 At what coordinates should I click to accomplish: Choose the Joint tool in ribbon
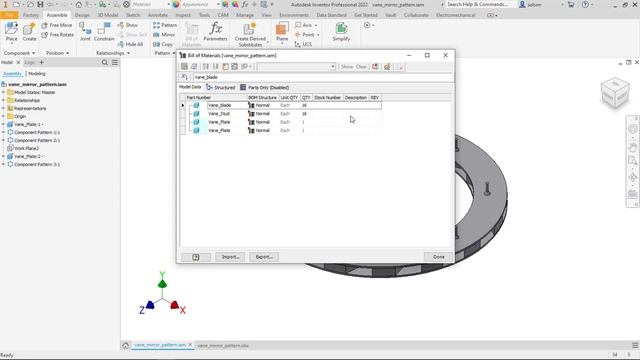[85, 32]
